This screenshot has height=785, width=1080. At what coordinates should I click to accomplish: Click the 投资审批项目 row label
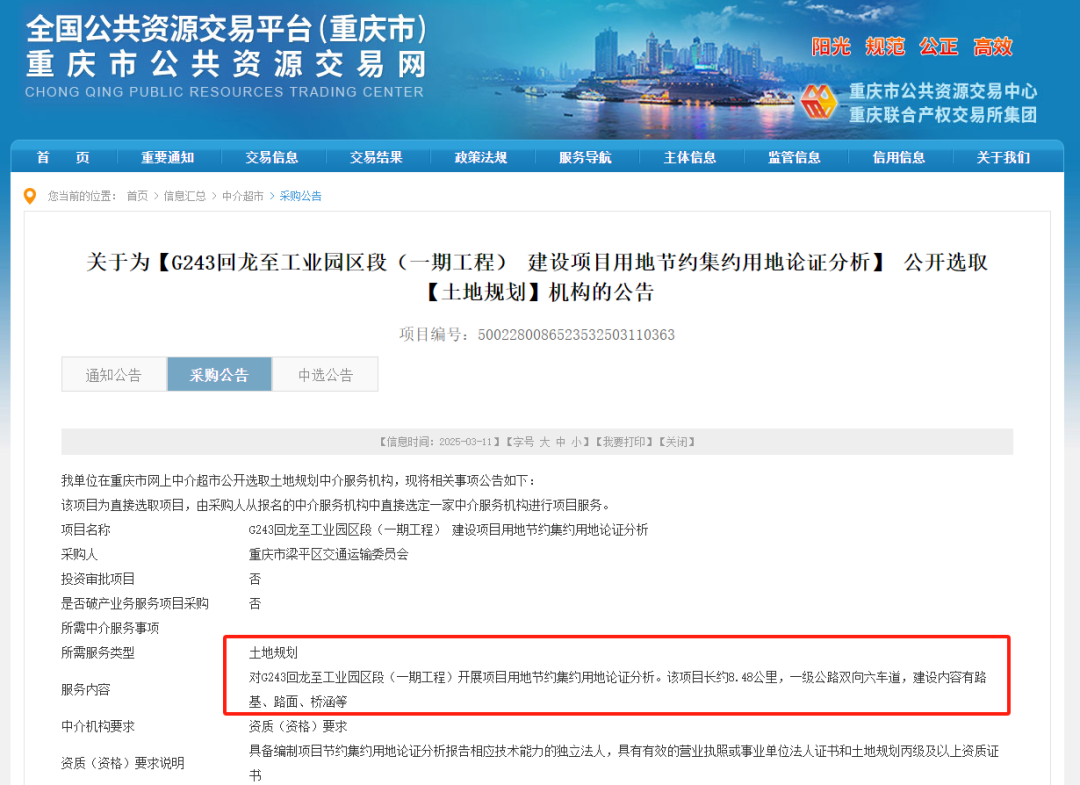click(98, 579)
